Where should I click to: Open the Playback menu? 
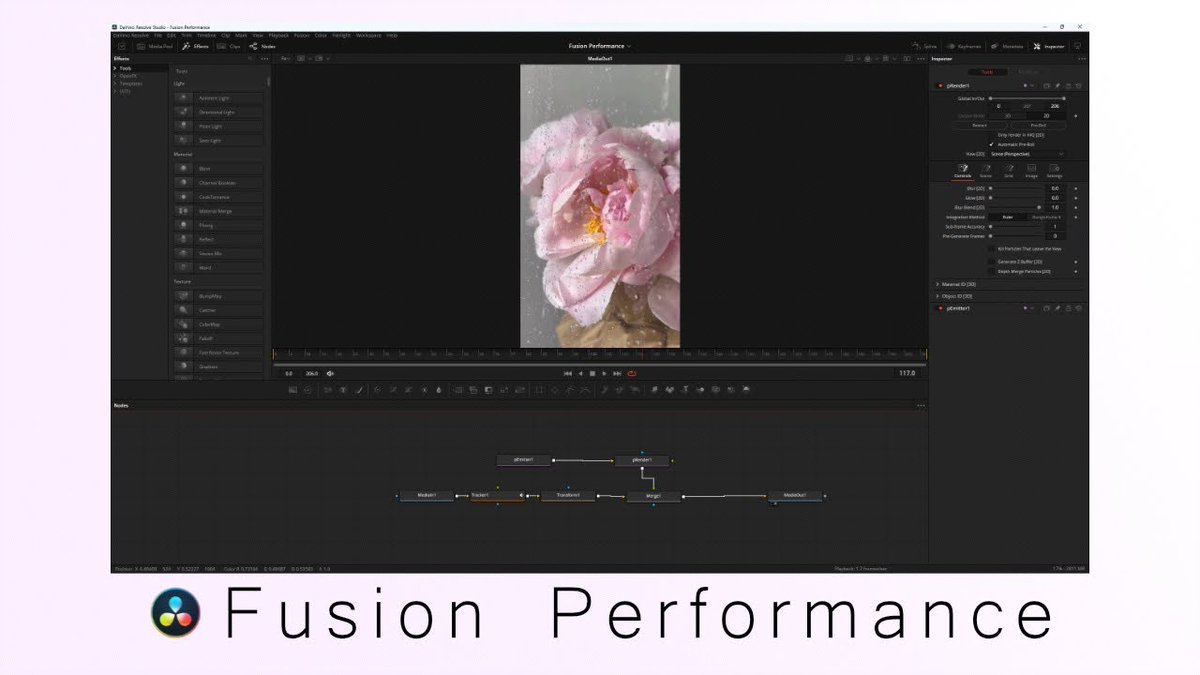[278, 35]
